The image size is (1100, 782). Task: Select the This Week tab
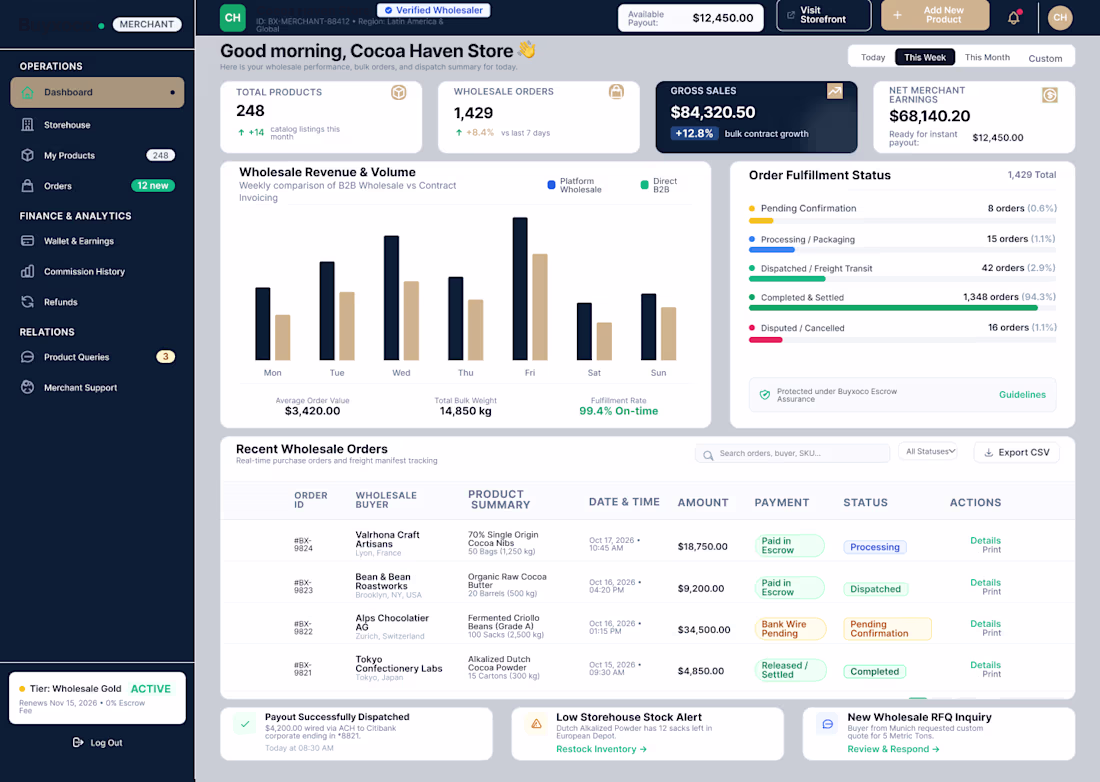tap(925, 58)
